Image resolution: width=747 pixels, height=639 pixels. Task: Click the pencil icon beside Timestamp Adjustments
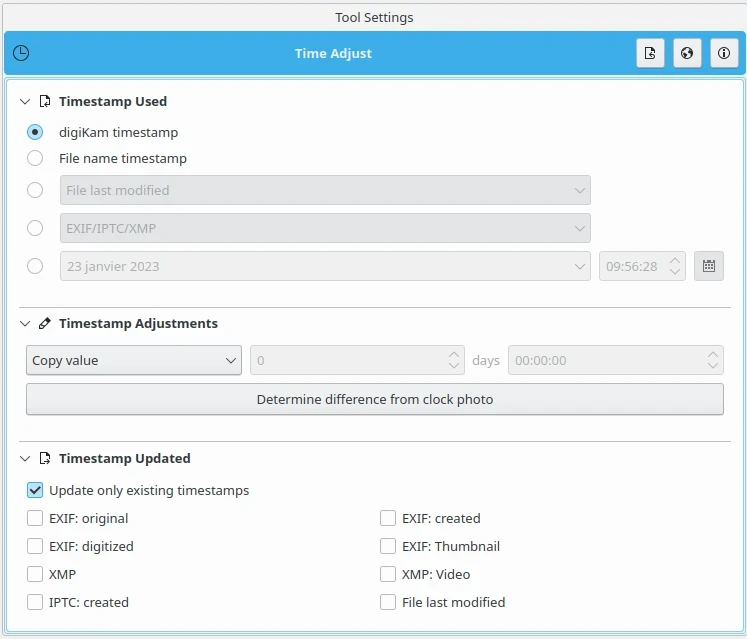click(x=45, y=324)
